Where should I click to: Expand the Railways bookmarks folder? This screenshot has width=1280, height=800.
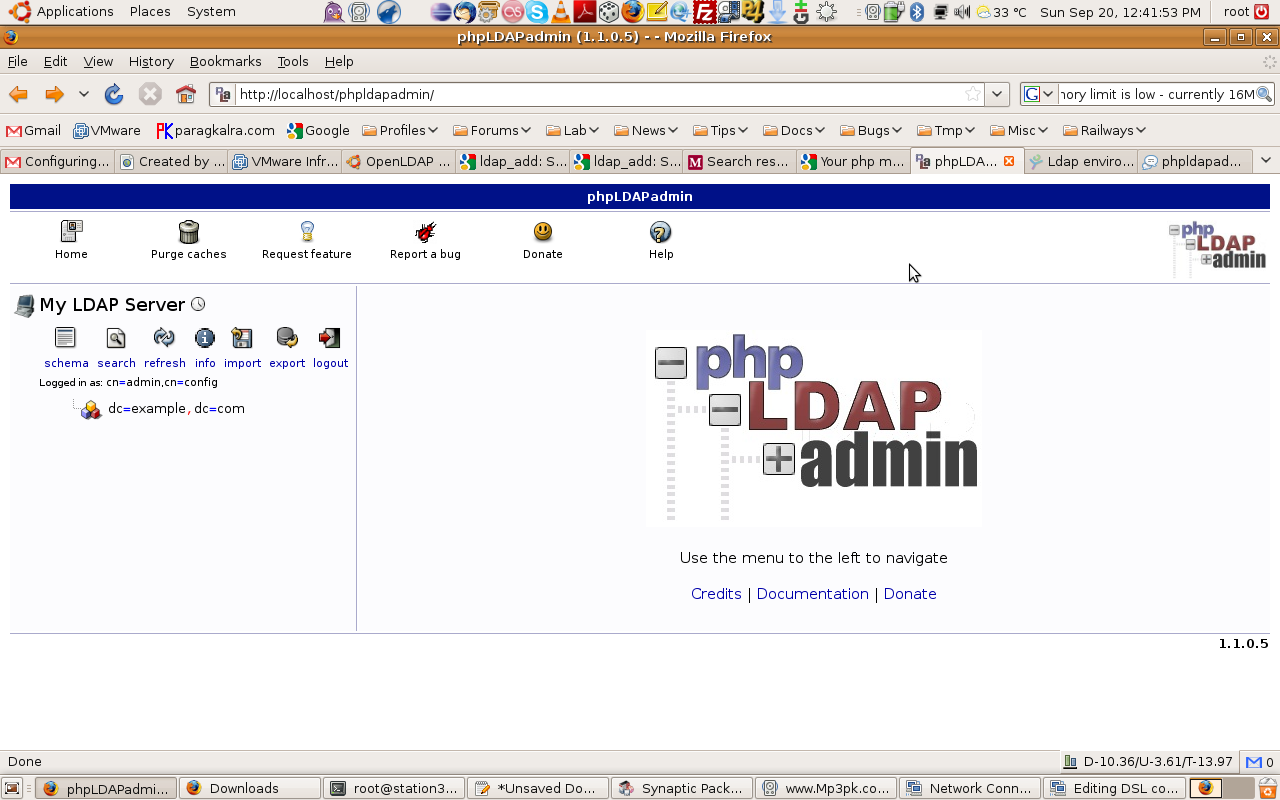1104,130
